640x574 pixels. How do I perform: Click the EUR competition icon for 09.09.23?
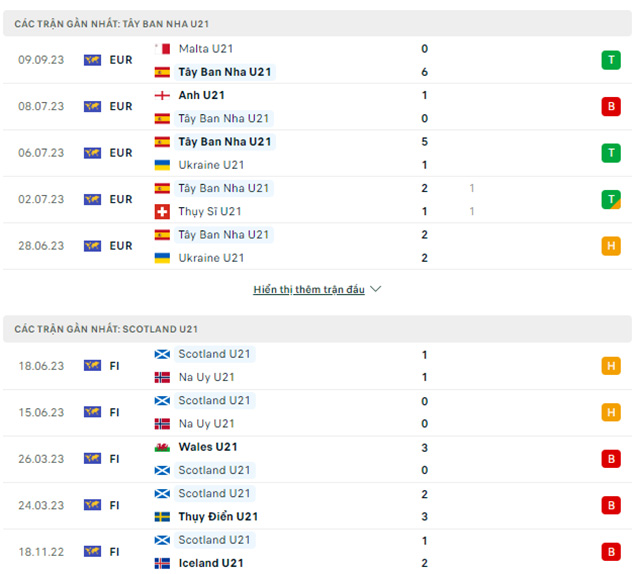coord(93,60)
